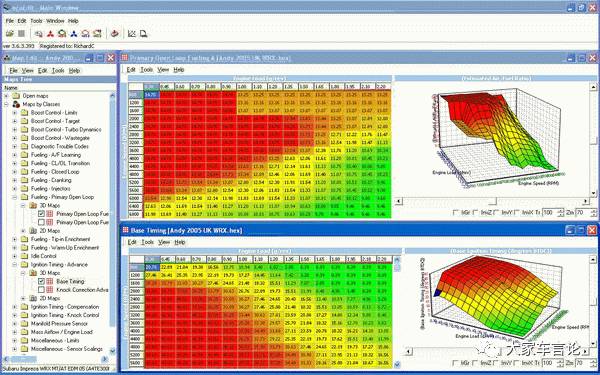Expand 2D Maps under Ignition Timing - Advance
The image size is (600, 375).
[23, 298]
